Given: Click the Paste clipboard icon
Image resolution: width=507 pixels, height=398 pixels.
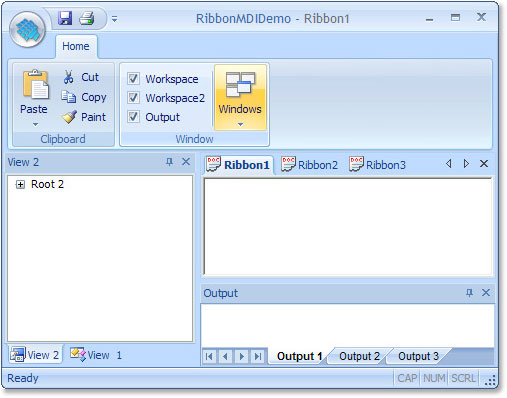Looking at the screenshot, I should 35,84.
